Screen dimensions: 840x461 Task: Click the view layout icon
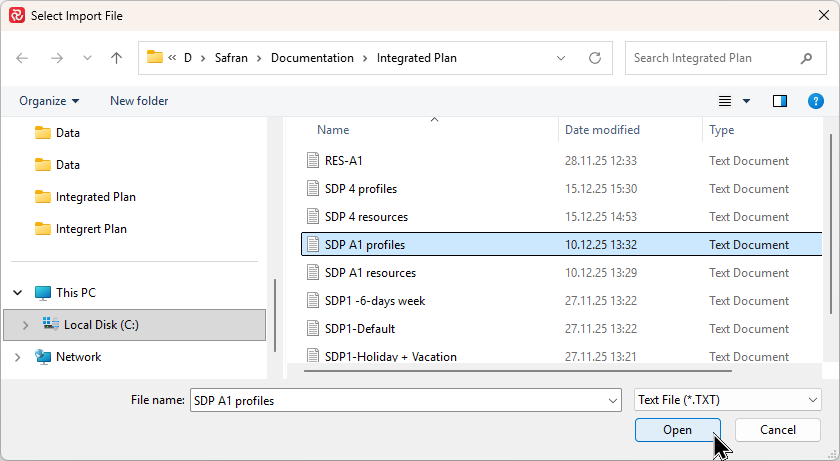pyautogui.click(x=726, y=101)
